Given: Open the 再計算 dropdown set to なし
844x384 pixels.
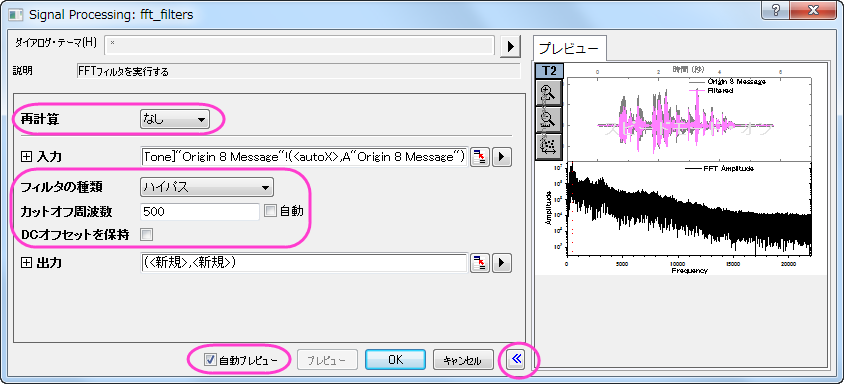Looking at the screenshot, I should tap(174, 120).
